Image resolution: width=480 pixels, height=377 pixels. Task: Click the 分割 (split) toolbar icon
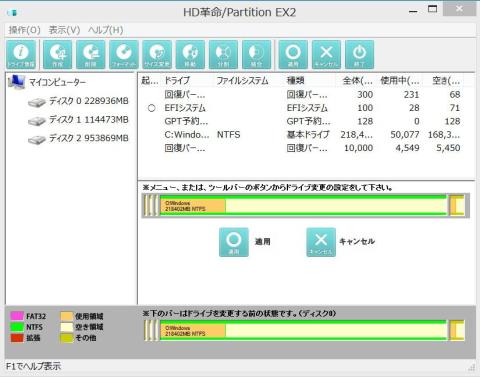click(223, 55)
